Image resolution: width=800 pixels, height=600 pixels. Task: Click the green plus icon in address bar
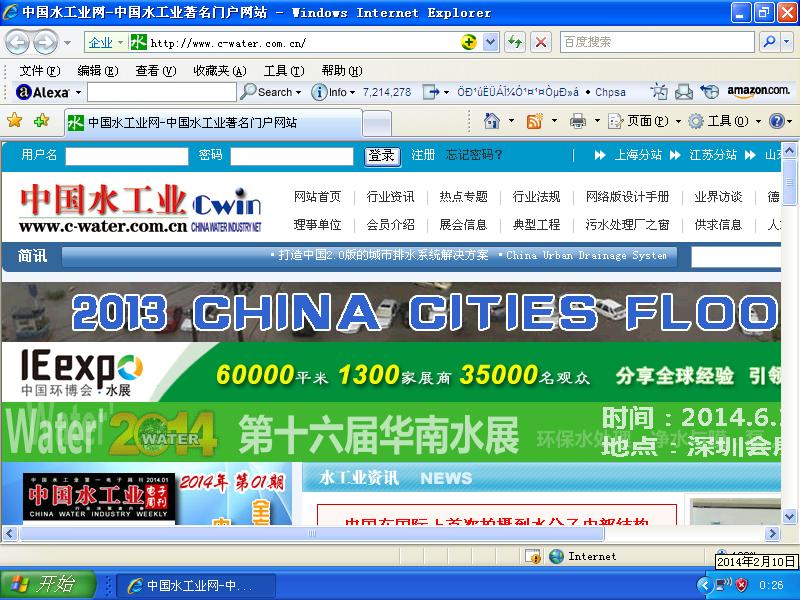pyautogui.click(x=468, y=42)
